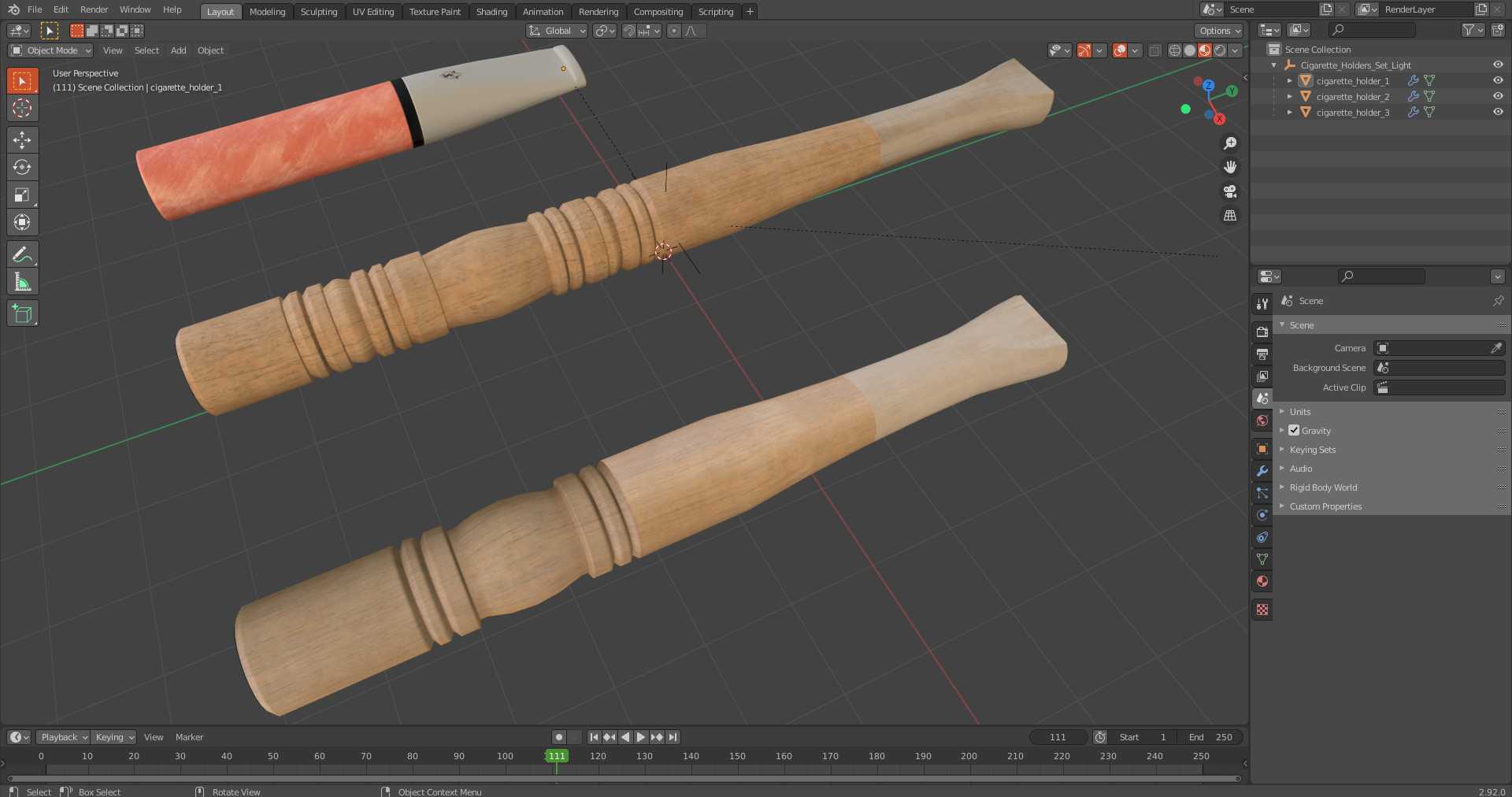Toggle camera view icon in viewport

click(1229, 191)
